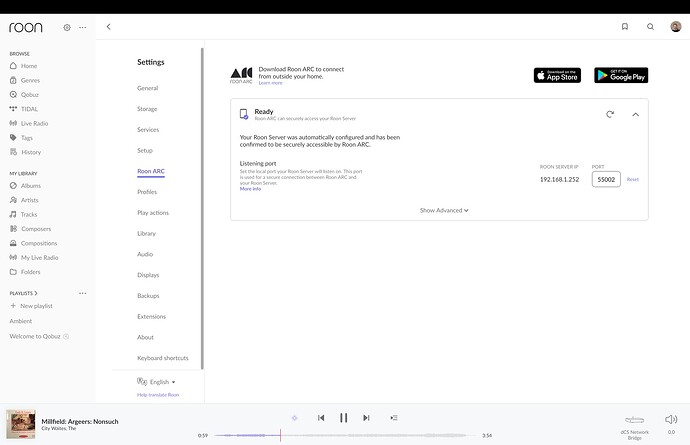
Task: Select Displays settings tab
Action: (148, 275)
